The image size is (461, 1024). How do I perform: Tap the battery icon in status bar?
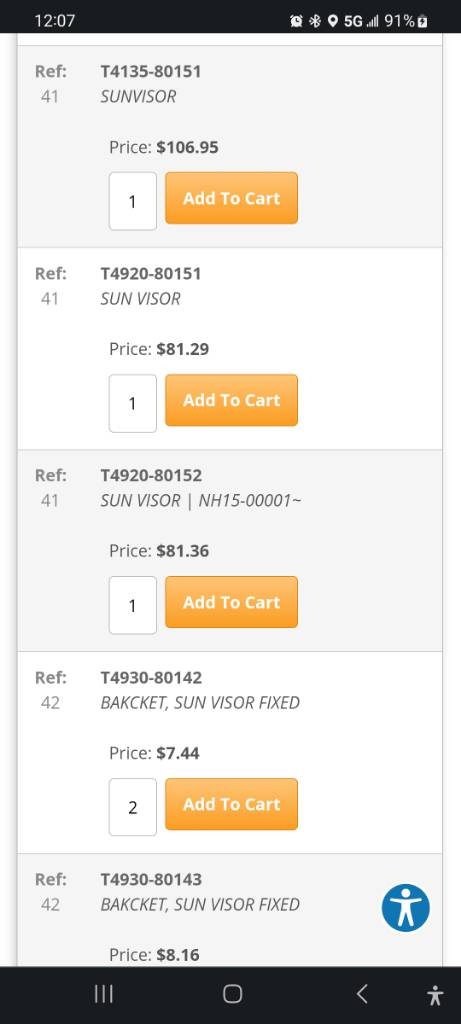point(423,22)
